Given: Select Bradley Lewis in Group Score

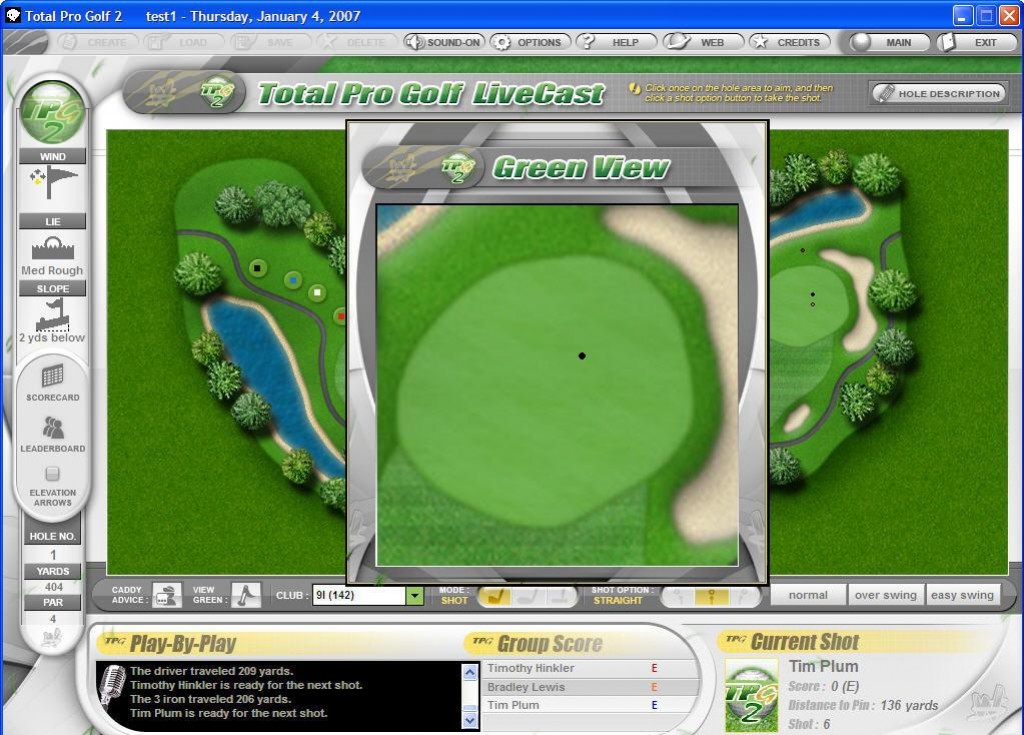Looking at the screenshot, I should point(590,687).
